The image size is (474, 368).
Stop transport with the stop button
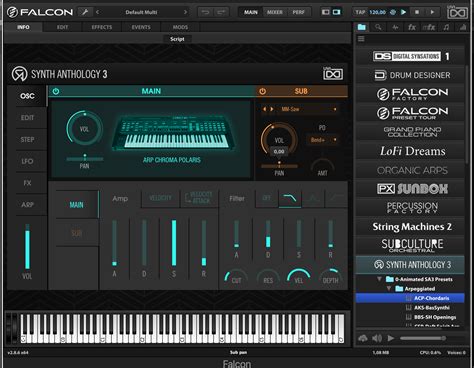point(417,12)
